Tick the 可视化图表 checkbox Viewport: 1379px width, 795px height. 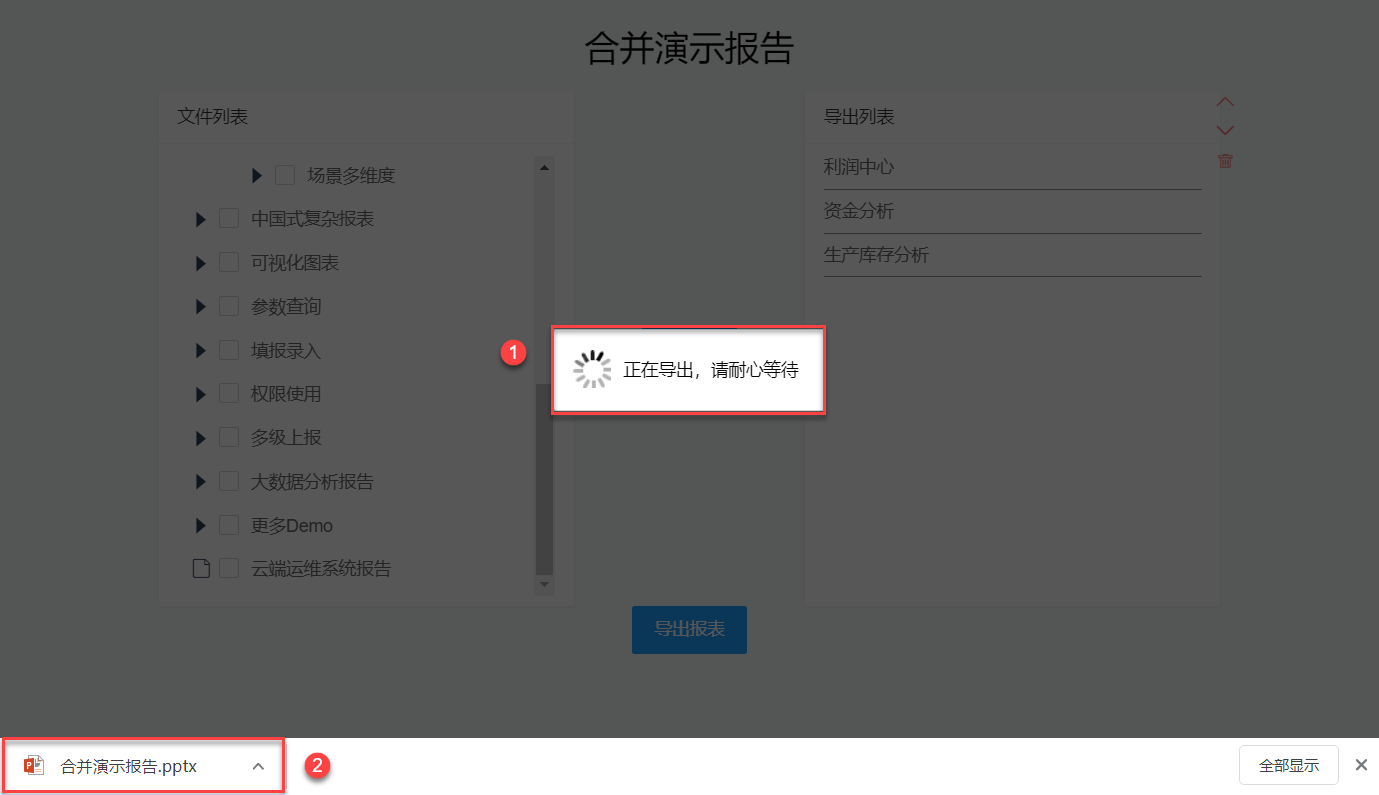[229, 263]
